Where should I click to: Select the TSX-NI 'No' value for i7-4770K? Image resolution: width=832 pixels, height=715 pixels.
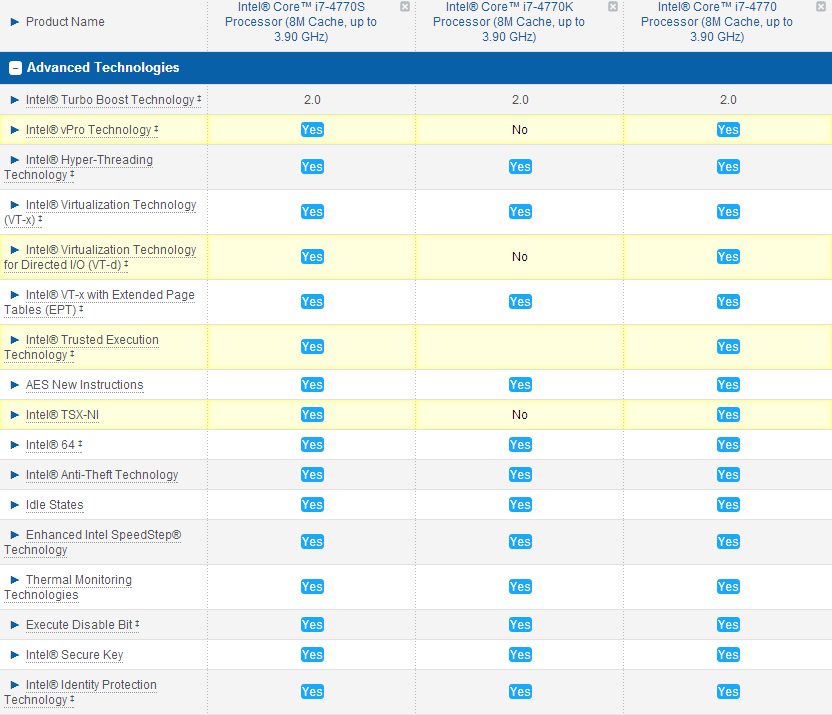520,415
